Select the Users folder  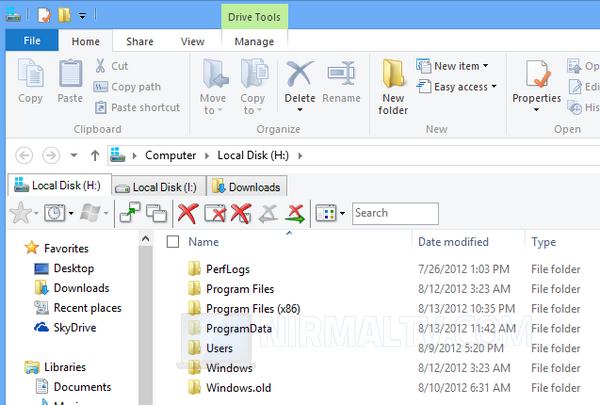(210, 348)
